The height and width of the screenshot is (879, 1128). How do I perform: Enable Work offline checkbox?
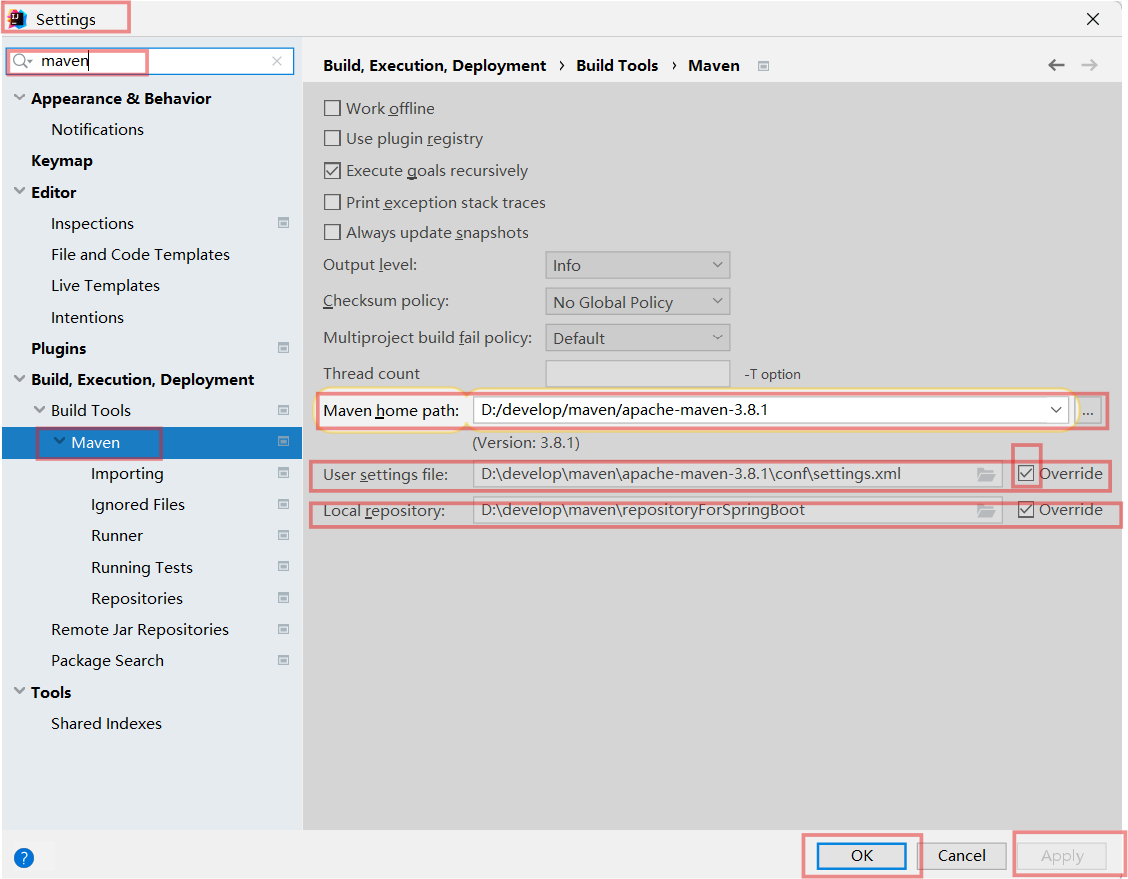click(x=332, y=109)
